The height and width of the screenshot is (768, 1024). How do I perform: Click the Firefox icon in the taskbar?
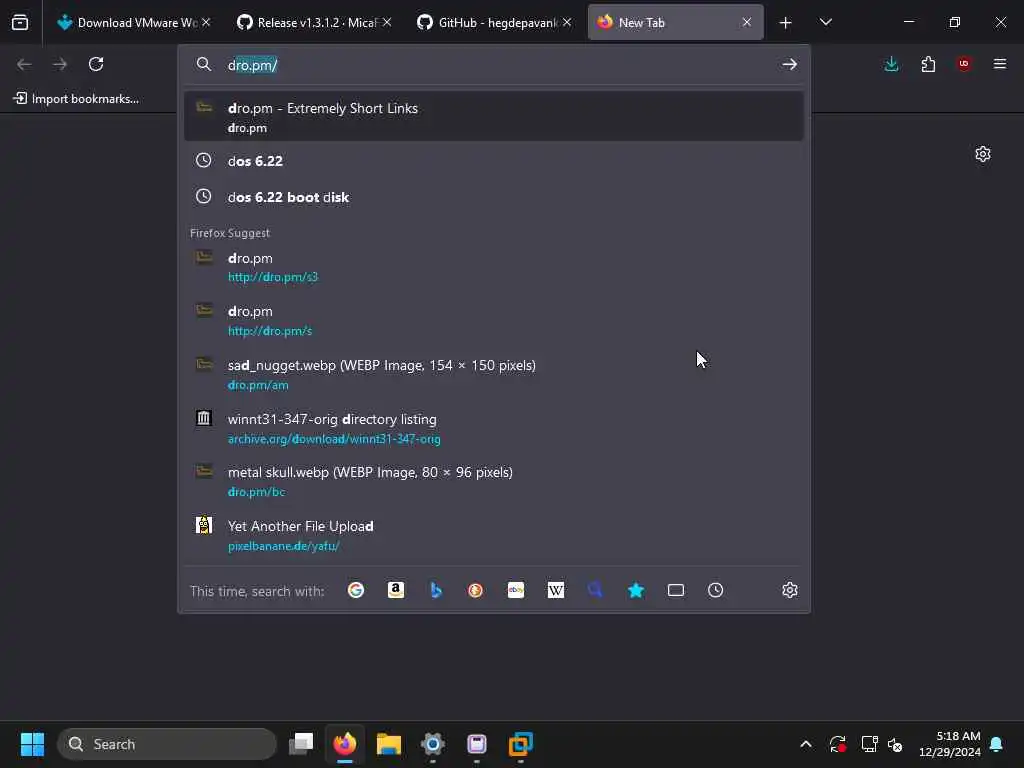point(345,744)
